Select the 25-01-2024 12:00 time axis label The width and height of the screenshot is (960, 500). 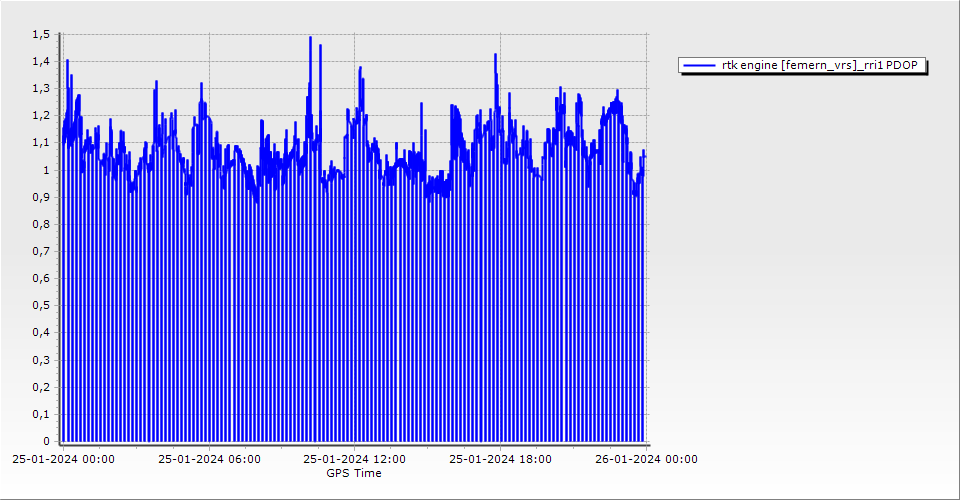coord(355,460)
